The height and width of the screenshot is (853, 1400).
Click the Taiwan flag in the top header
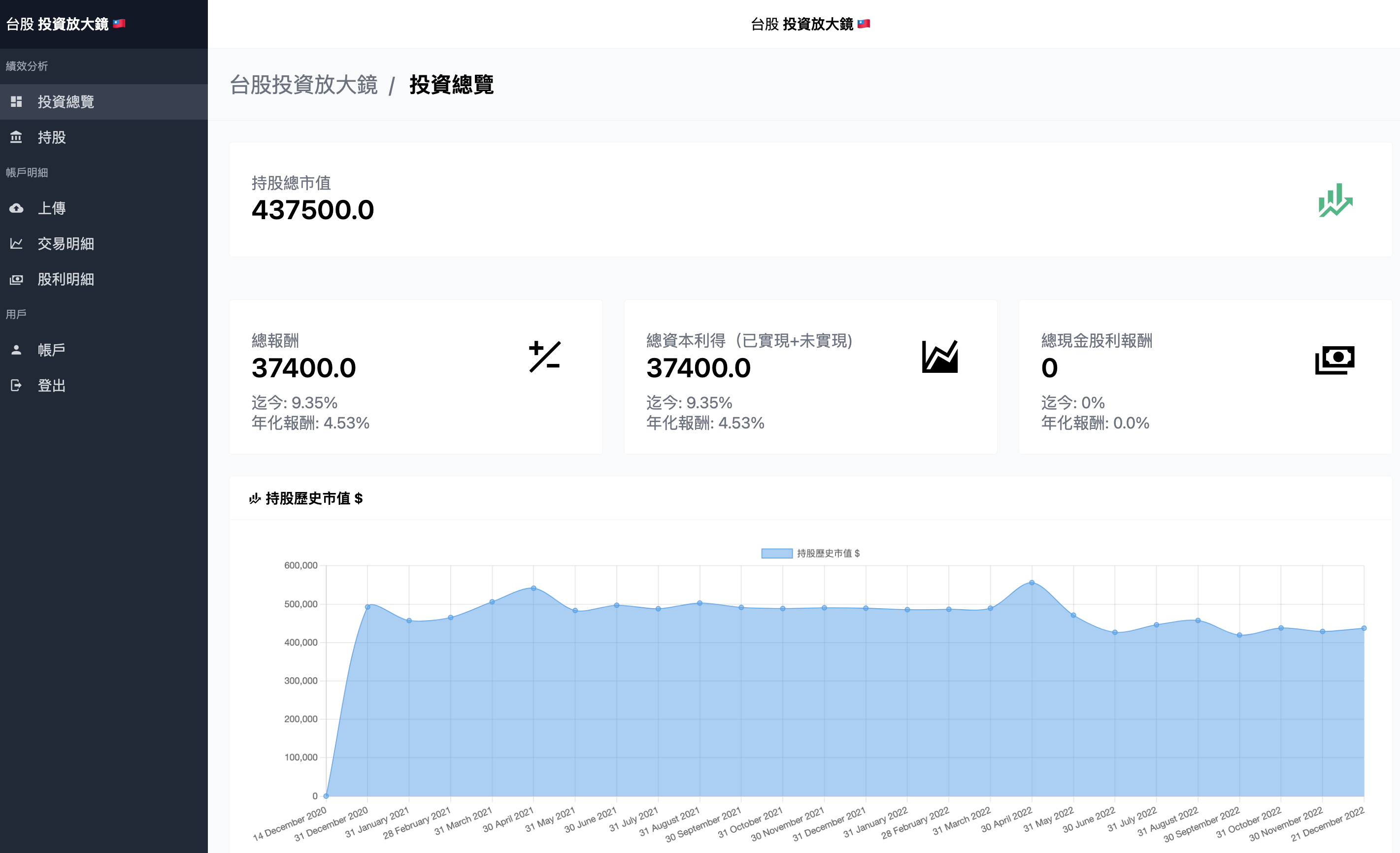click(864, 24)
